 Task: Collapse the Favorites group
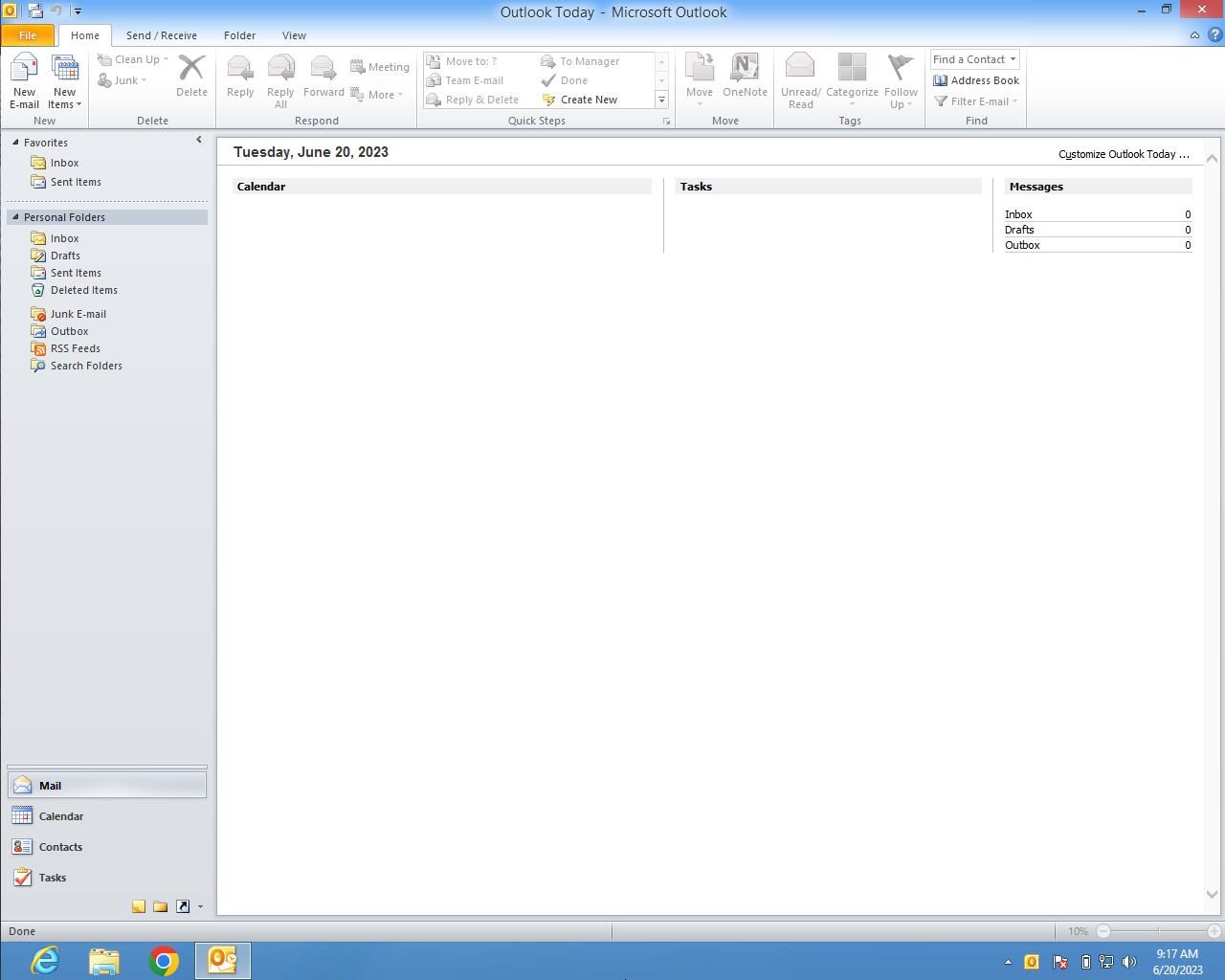click(x=15, y=143)
